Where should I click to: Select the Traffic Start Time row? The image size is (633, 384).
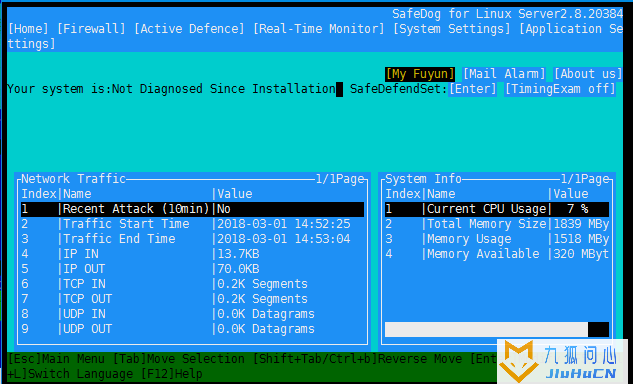click(193, 224)
